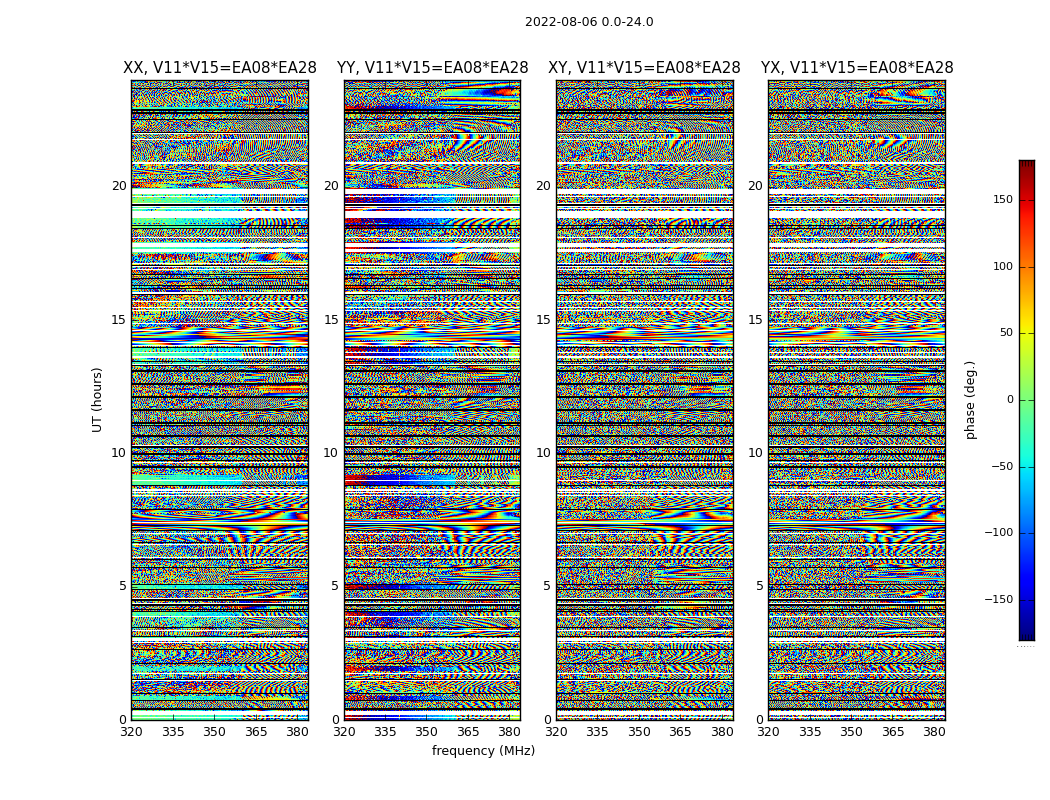1050x800 pixels.
Task: Click the XY phase waterfall plot
Action: [x=645, y=400]
